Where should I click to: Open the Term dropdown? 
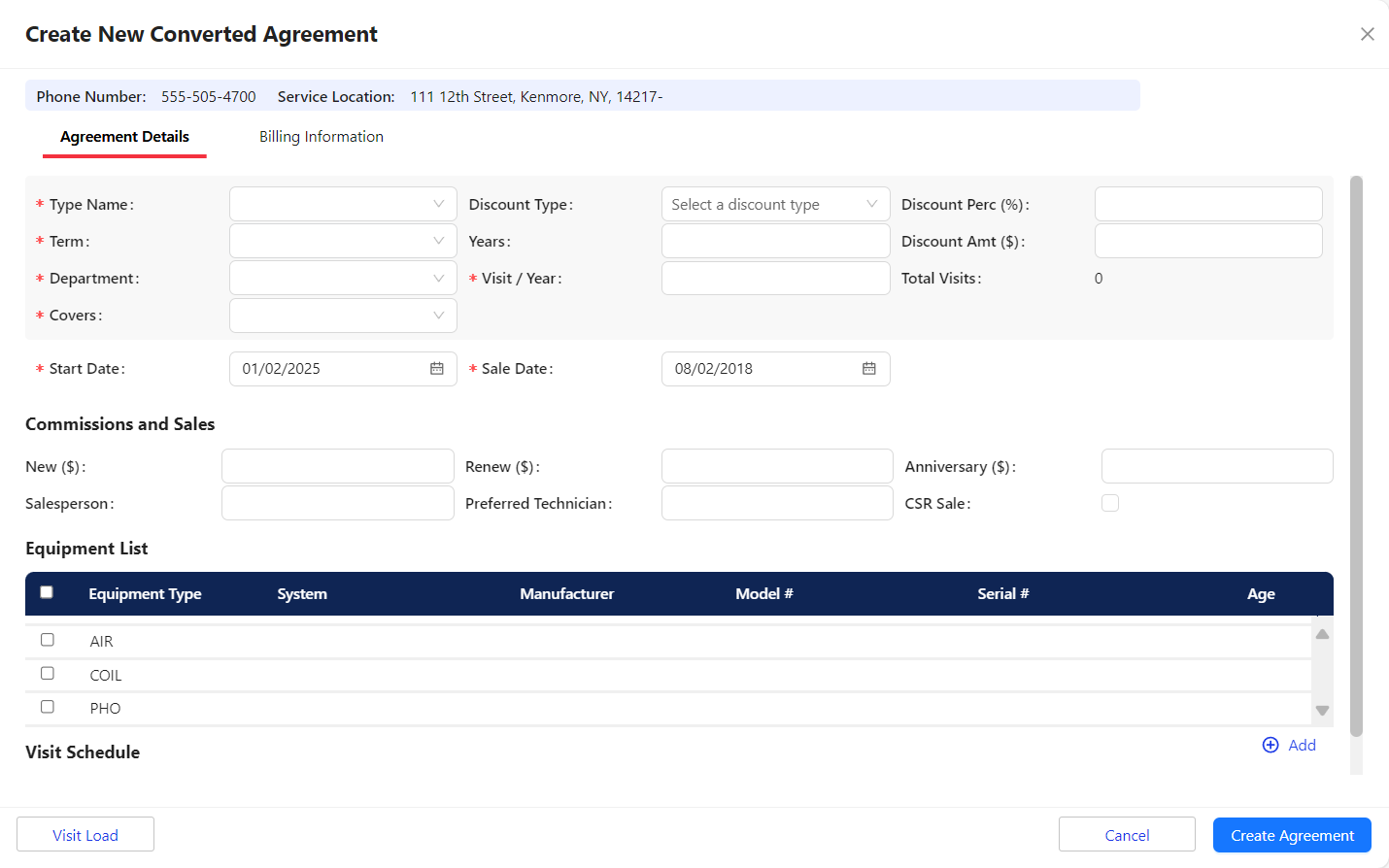pyautogui.click(x=343, y=241)
